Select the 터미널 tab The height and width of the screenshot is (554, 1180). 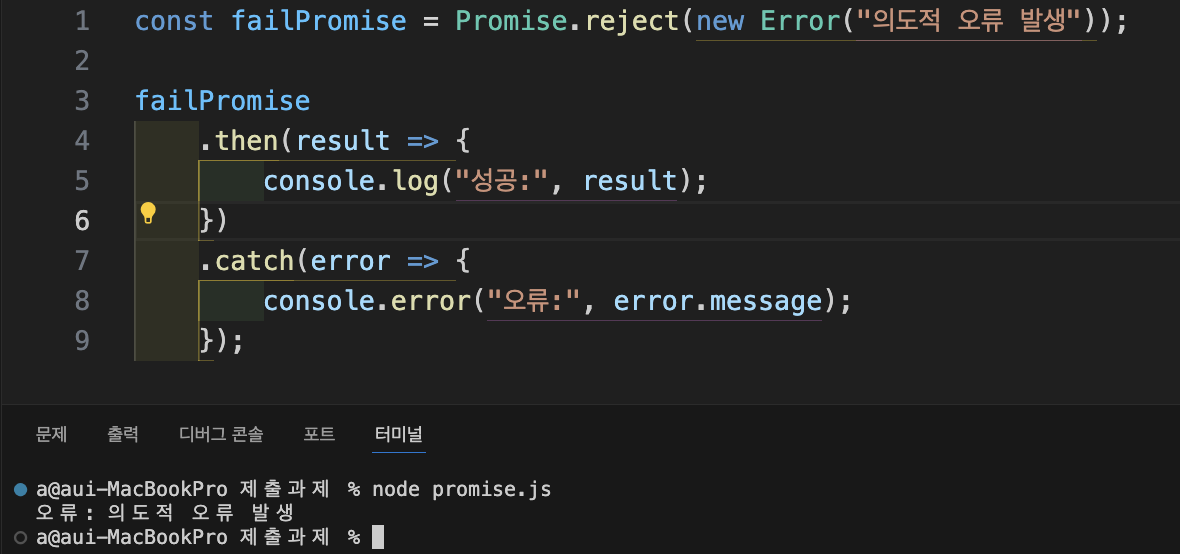pos(399,434)
